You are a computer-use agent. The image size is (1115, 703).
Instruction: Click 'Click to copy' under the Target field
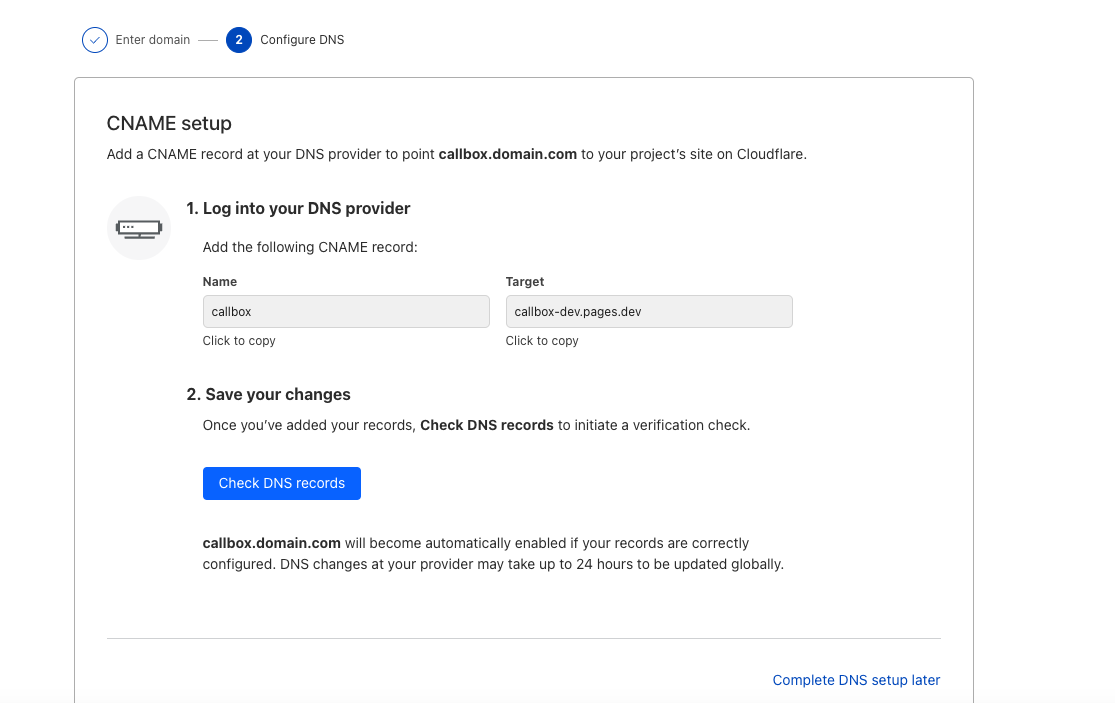click(542, 341)
